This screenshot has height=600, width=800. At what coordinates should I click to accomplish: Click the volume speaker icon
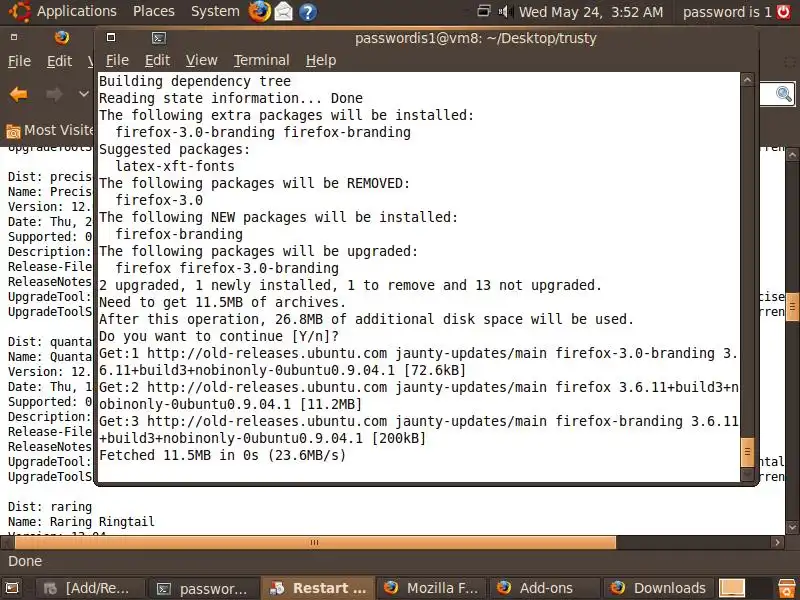[505, 11]
